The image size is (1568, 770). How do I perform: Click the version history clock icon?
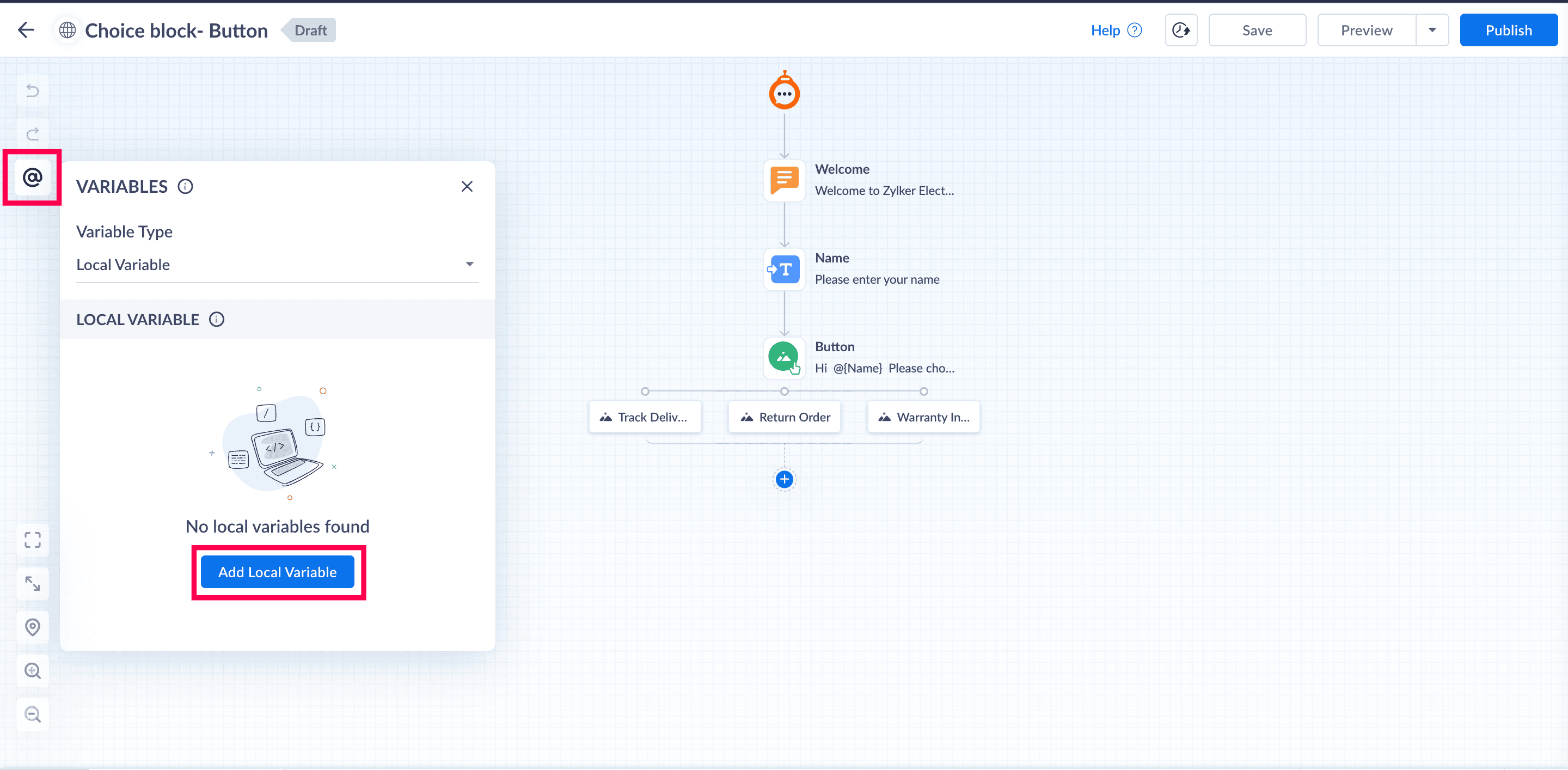coord(1181,30)
